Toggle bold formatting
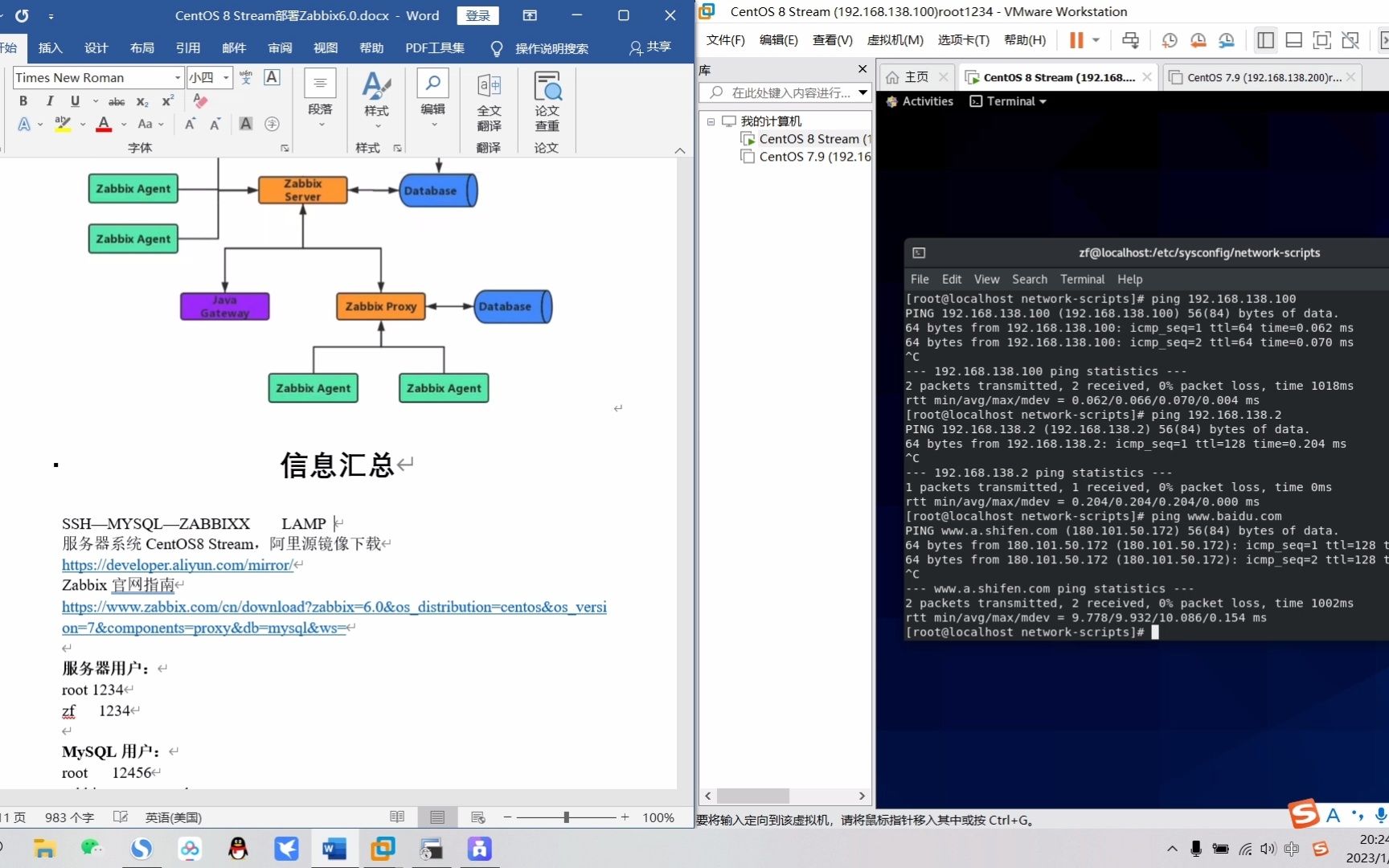Image resolution: width=1389 pixels, height=868 pixels. coord(23,101)
